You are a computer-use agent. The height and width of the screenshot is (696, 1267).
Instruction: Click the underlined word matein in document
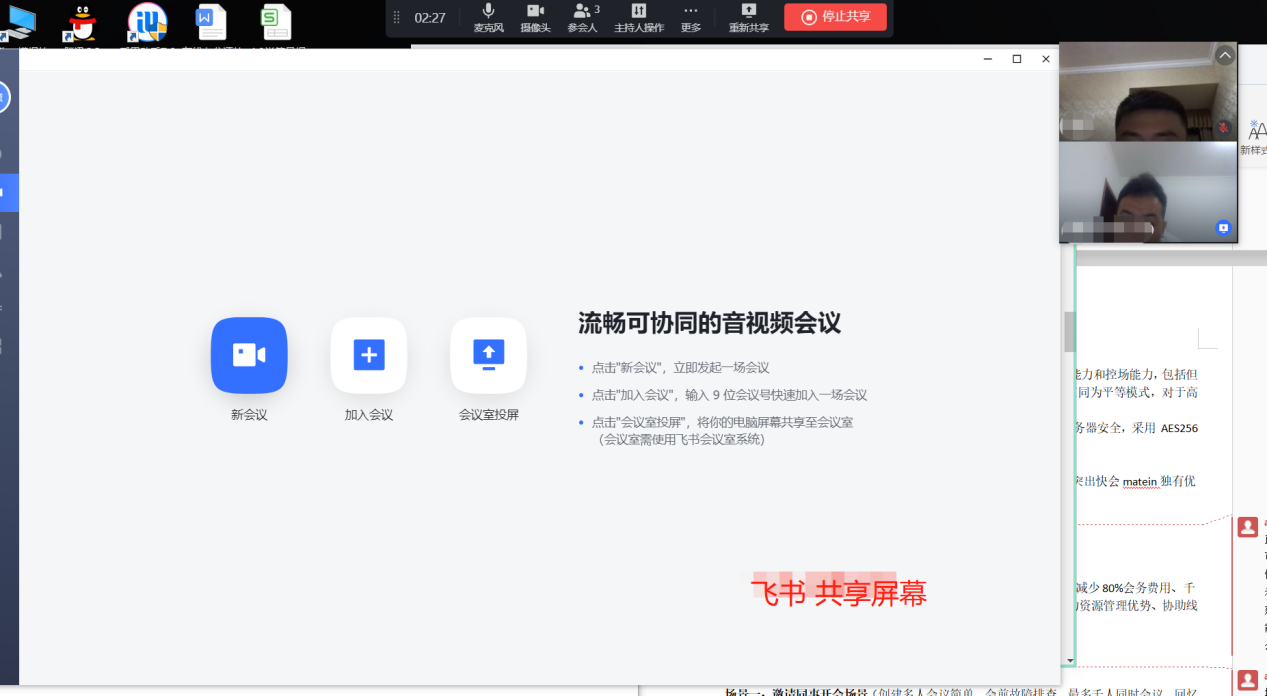point(1140,481)
